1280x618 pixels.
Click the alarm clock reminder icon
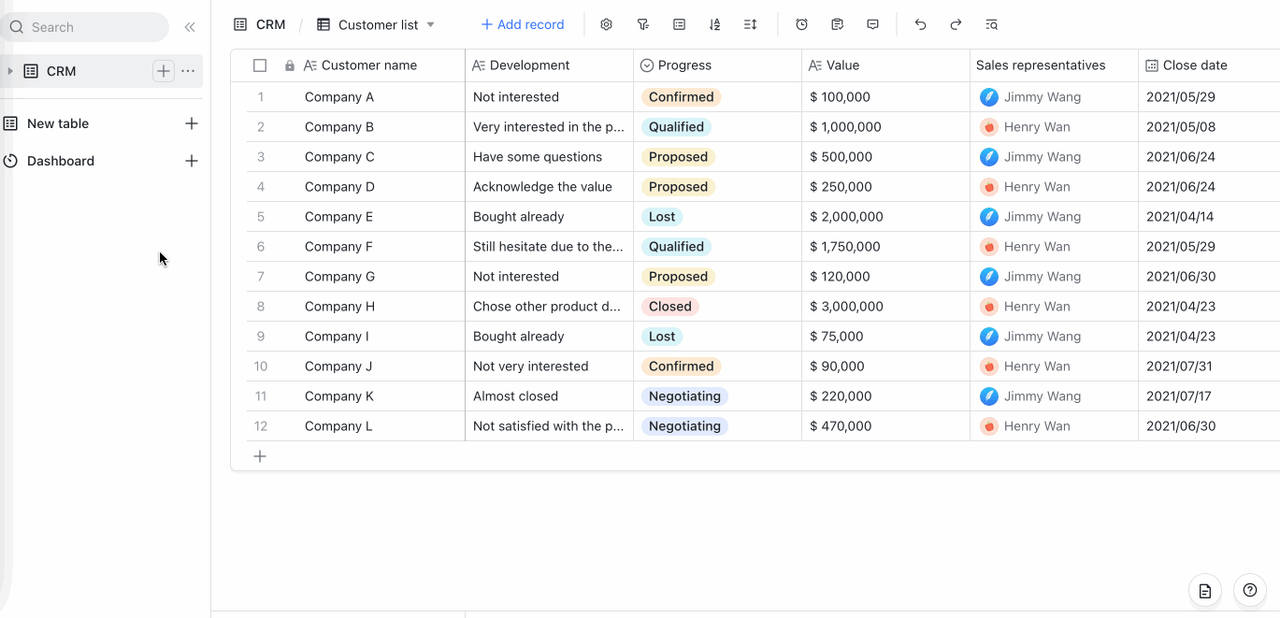tap(801, 25)
